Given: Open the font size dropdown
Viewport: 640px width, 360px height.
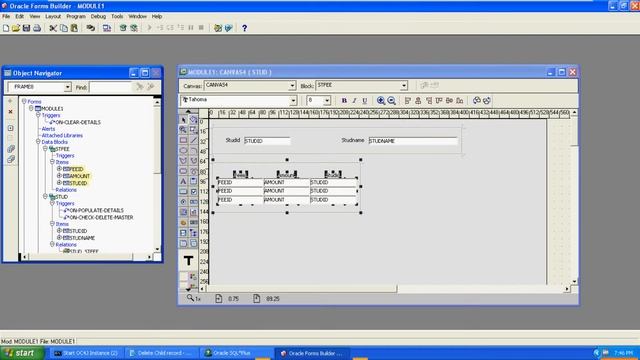Looking at the screenshot, I should (x=327, y=100).
